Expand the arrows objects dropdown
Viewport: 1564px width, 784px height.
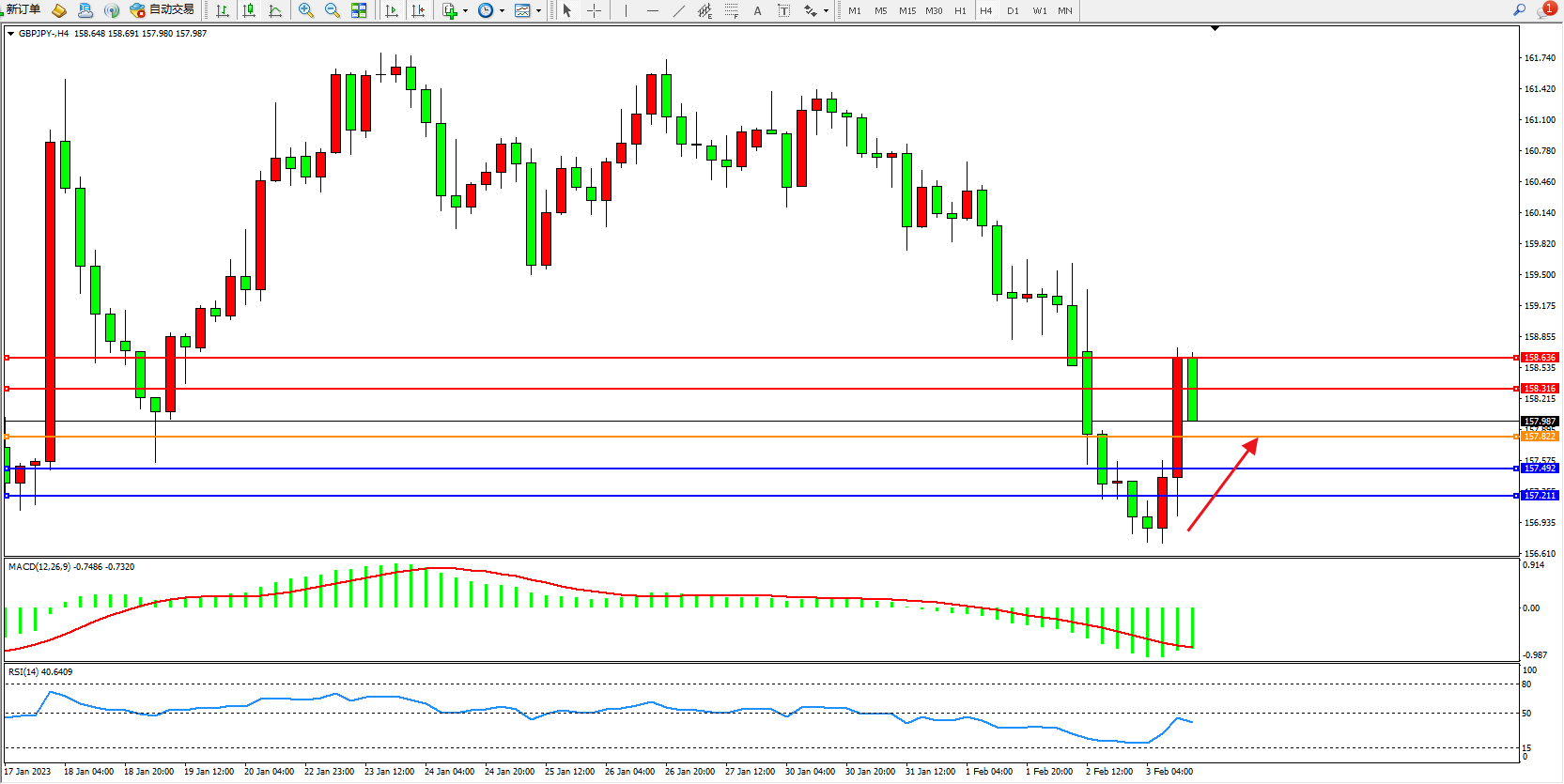pyautogui.click(x=826, y=11)
